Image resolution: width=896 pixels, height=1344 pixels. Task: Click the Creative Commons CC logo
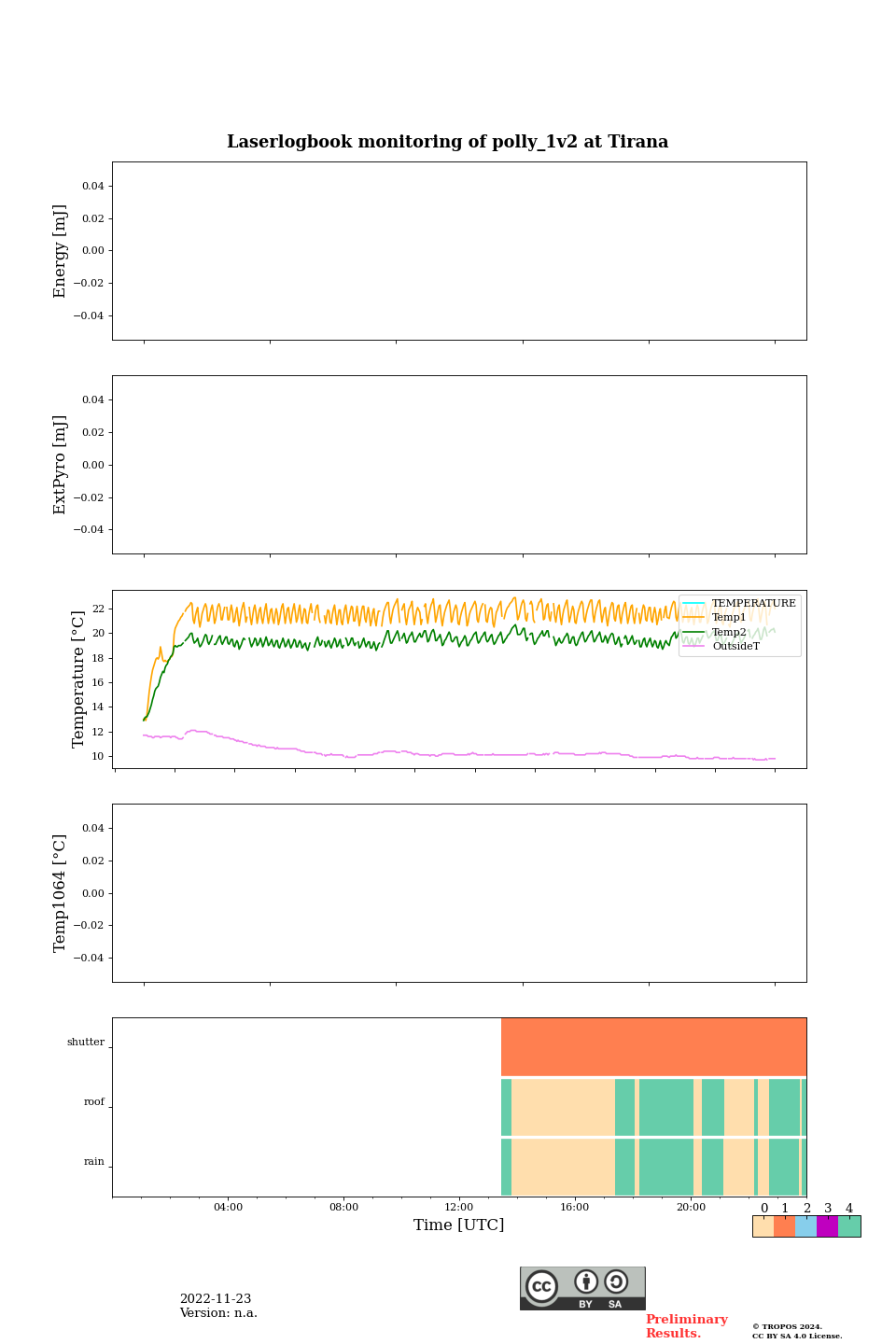(541, 1286)
